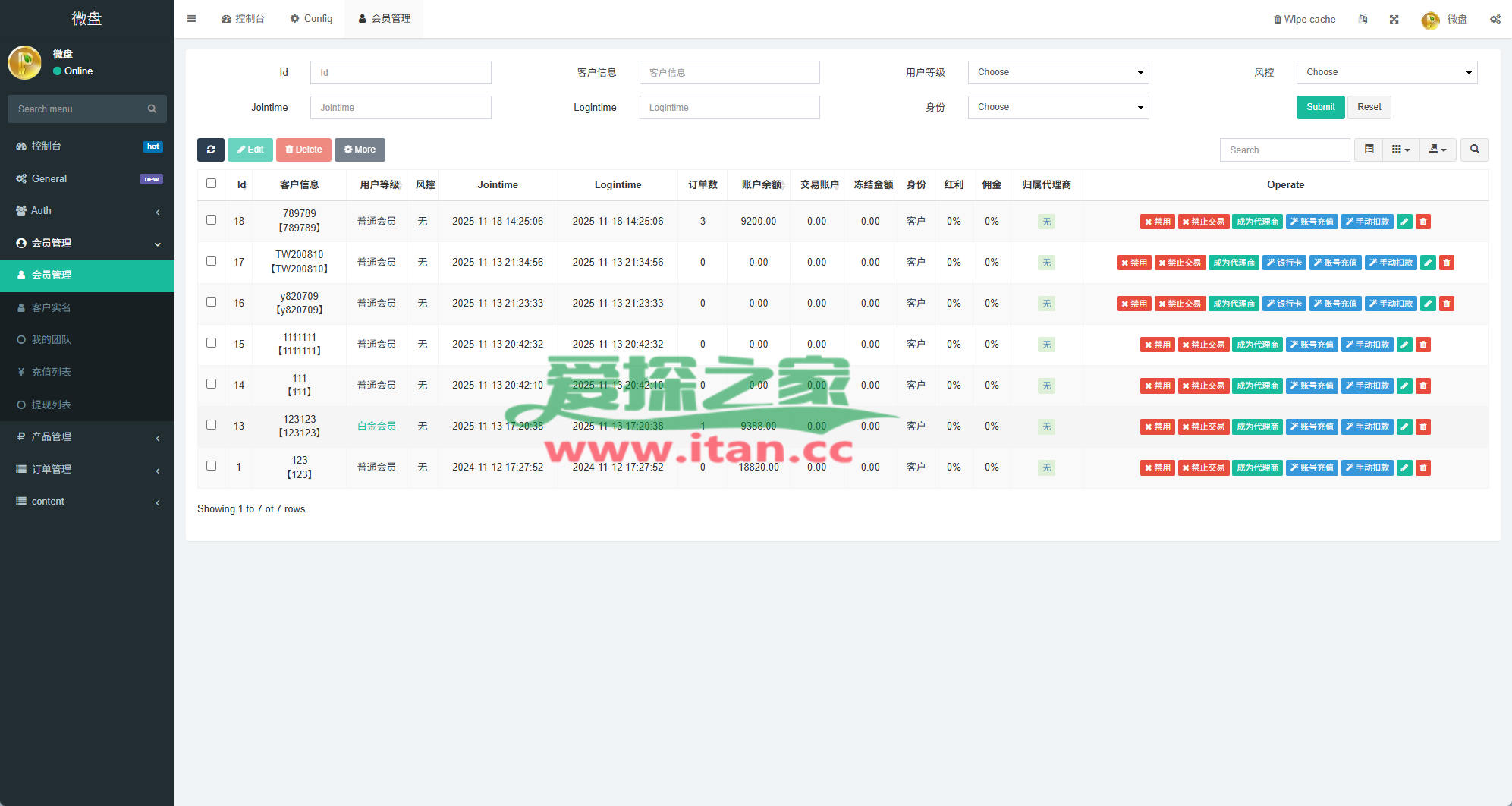Toggle table list view icon
Viewport: 1512px width, 806px height.
point(1369,150)
